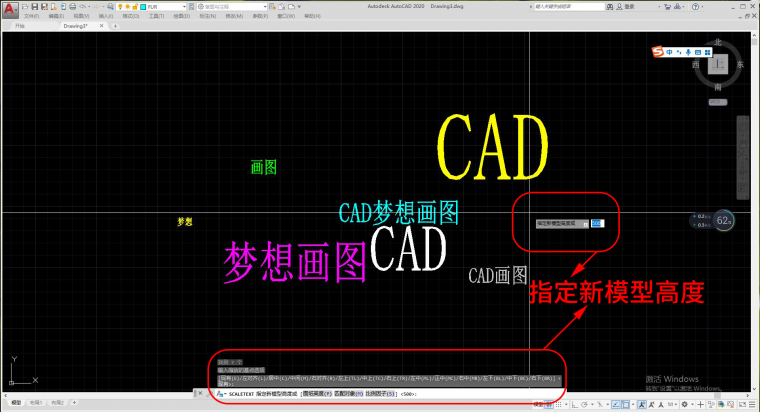Click the Undo arrow icon
Image resolution: width=760 pixels, height=412 pixels.
79,6
